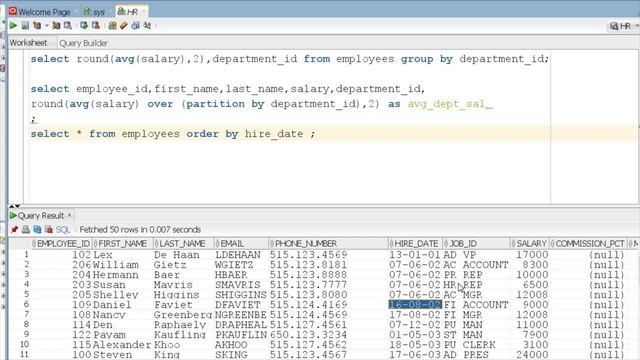The height and width of the screenshot is (360, 640).
Task: Open the Explain Plan dropdown arrow
Action: (x=47, y=26)
